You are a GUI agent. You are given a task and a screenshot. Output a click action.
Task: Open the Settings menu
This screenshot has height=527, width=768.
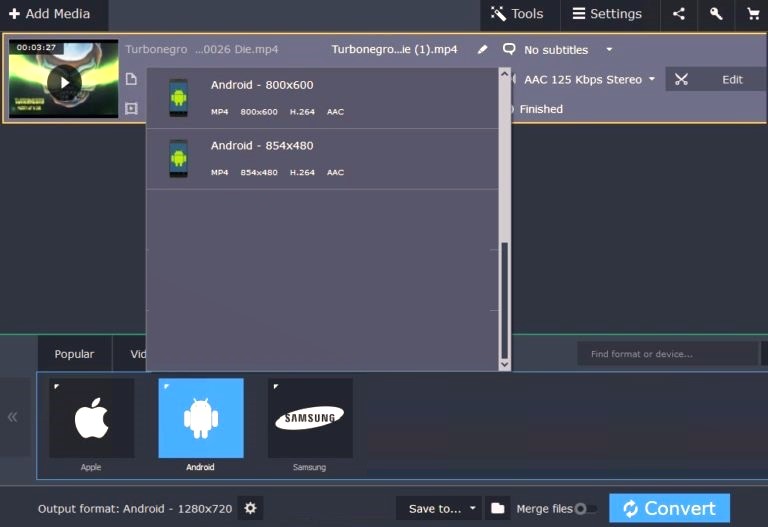pos(607,14)
